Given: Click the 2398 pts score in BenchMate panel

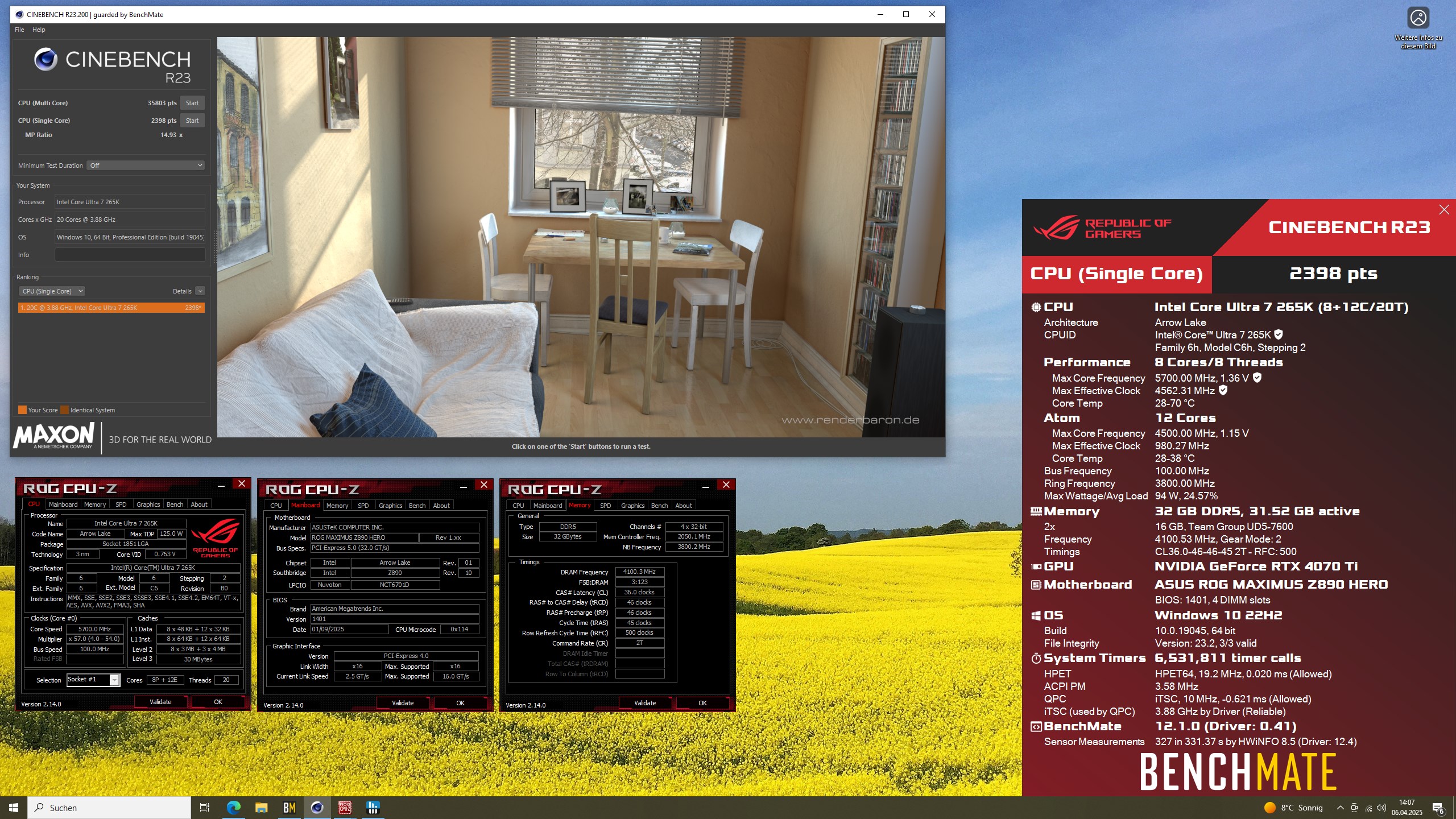Looking at the screenshot, I should click(1333, 274).
